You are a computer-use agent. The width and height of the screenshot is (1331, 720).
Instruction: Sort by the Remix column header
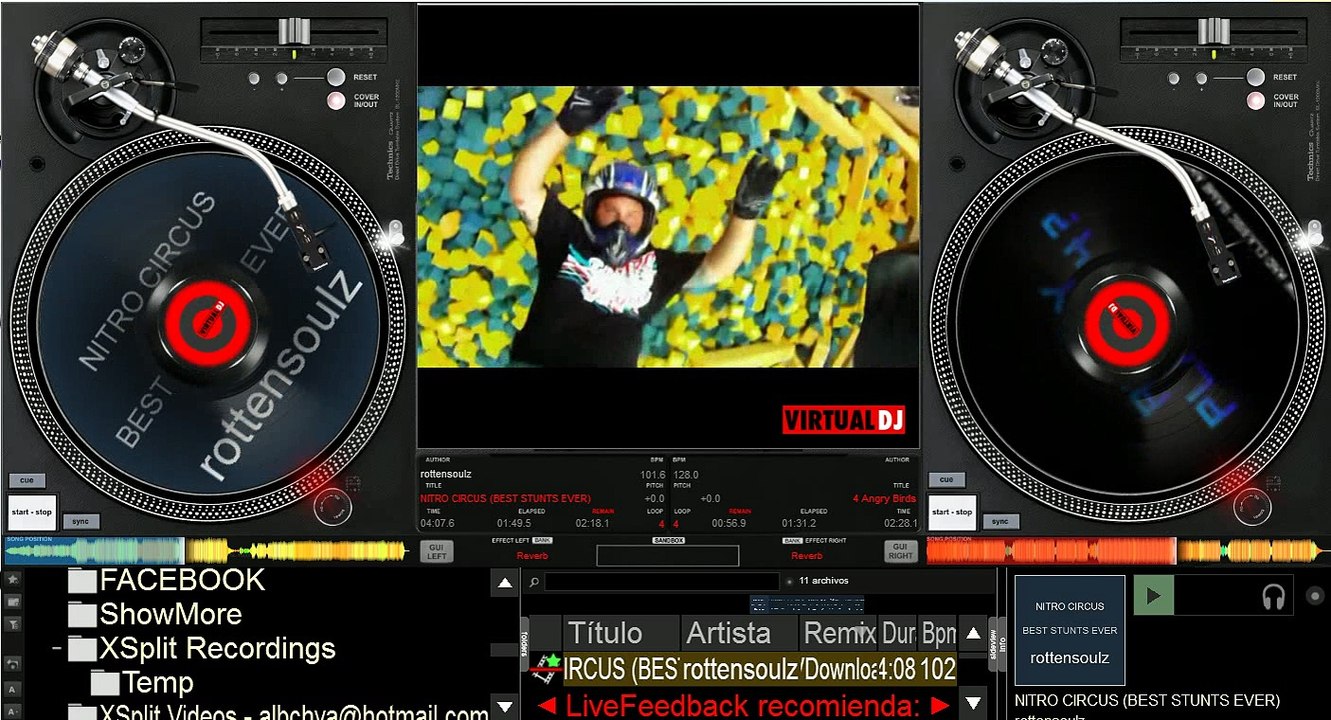point(839,633)
